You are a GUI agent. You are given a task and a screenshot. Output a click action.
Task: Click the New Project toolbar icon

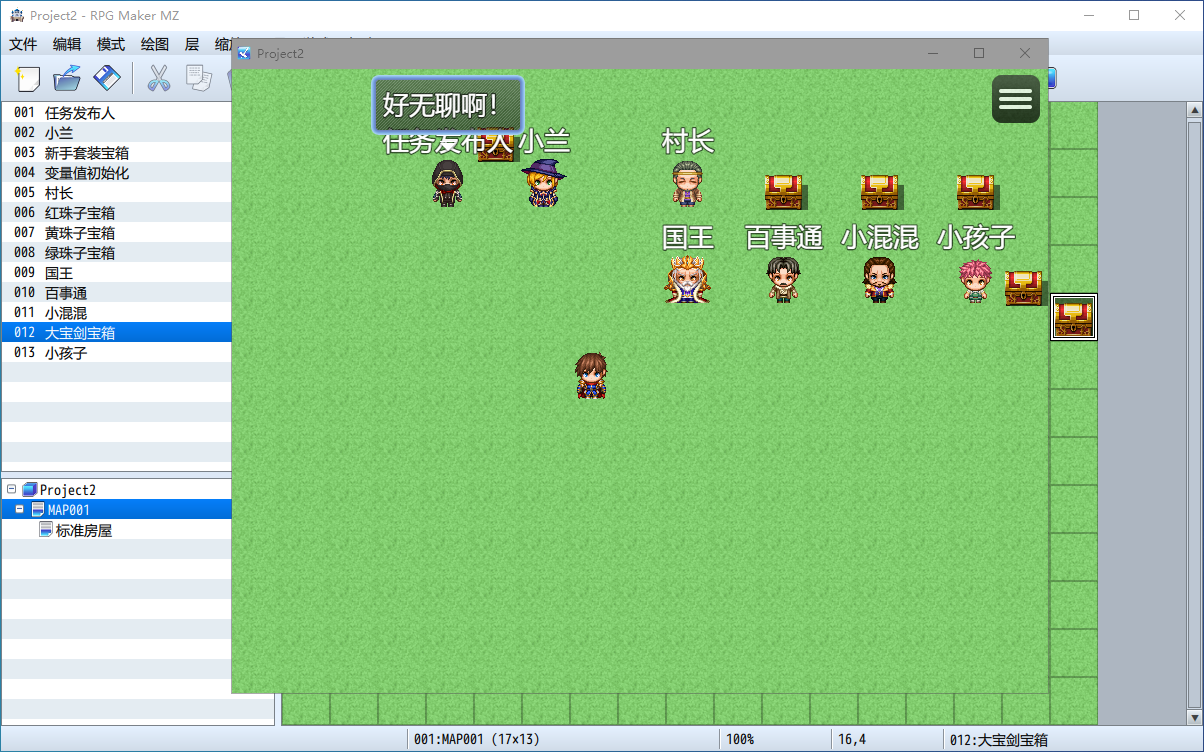click(27, 78)
